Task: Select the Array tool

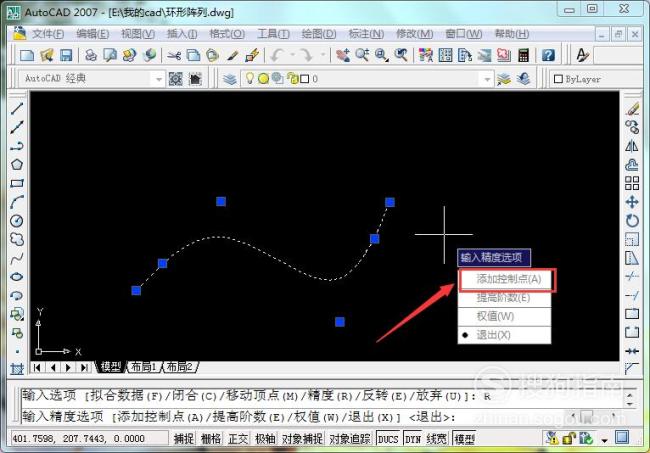Action: tap(632, 183)
